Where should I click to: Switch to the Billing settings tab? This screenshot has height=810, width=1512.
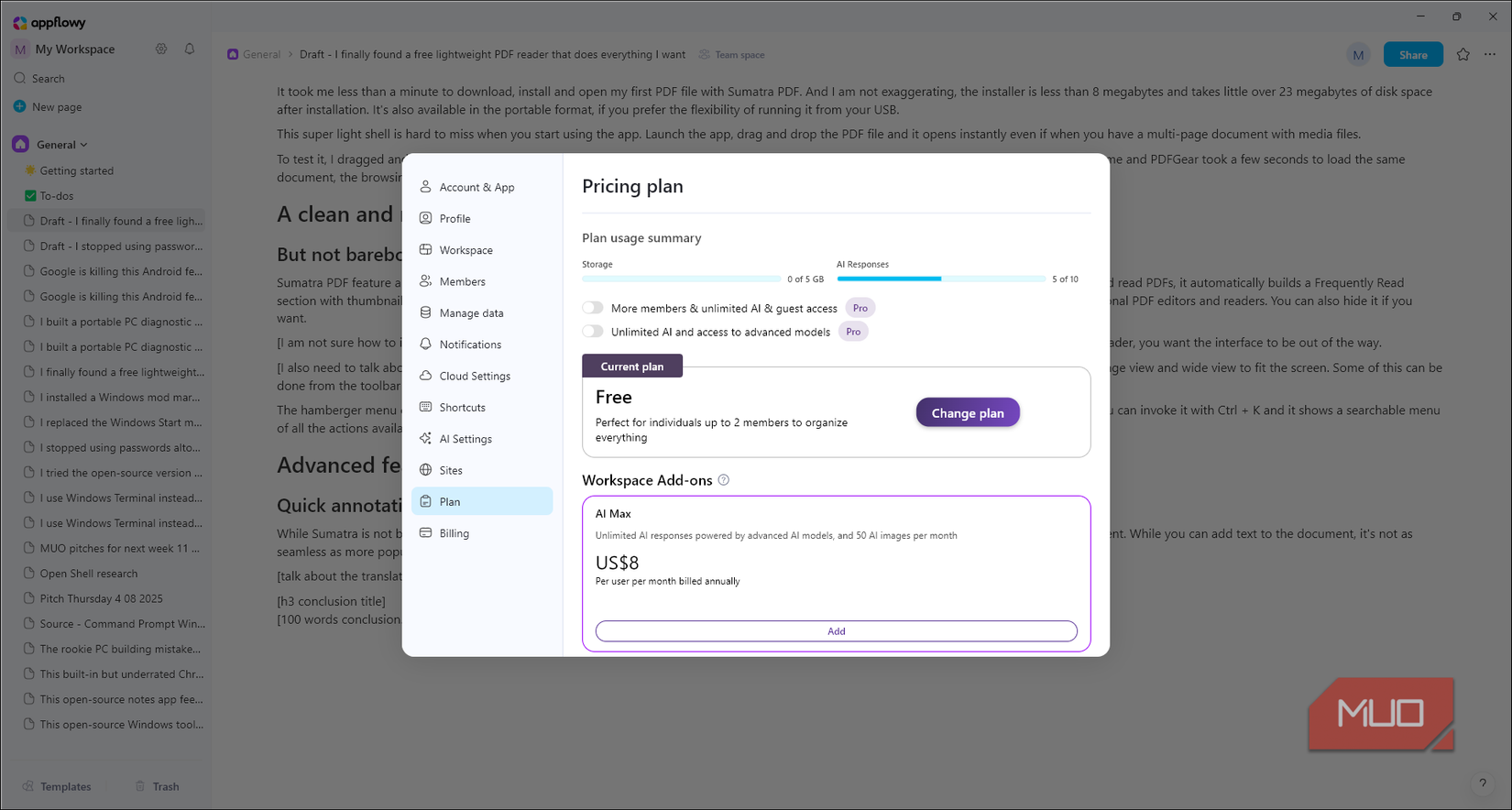point(454,533)
